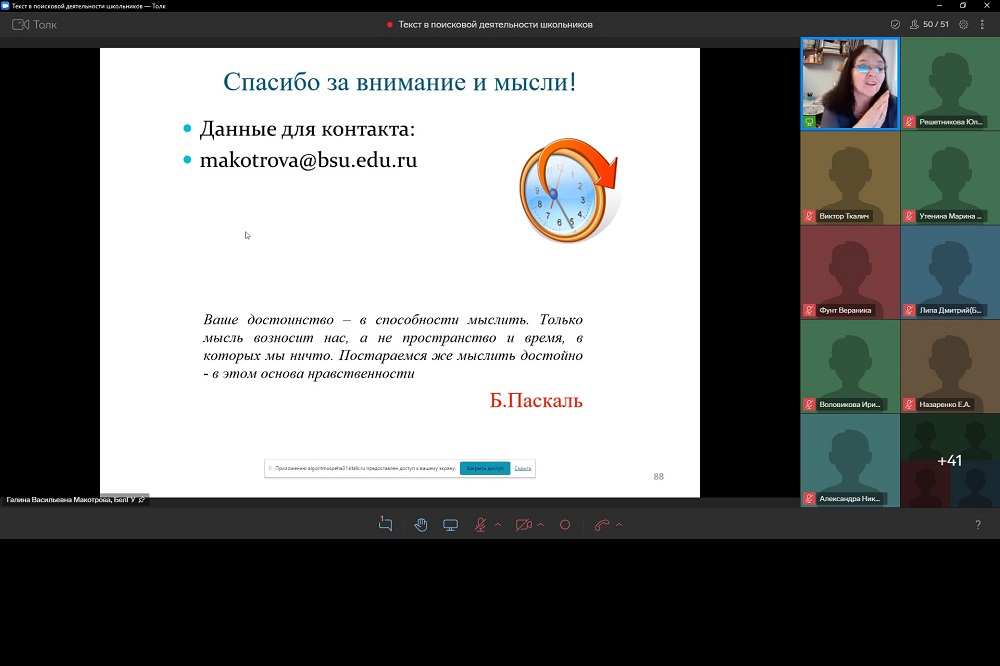This screenshot has height=666, width=1000.
Task: Unmute the microphone
Action: click(481, 525)
